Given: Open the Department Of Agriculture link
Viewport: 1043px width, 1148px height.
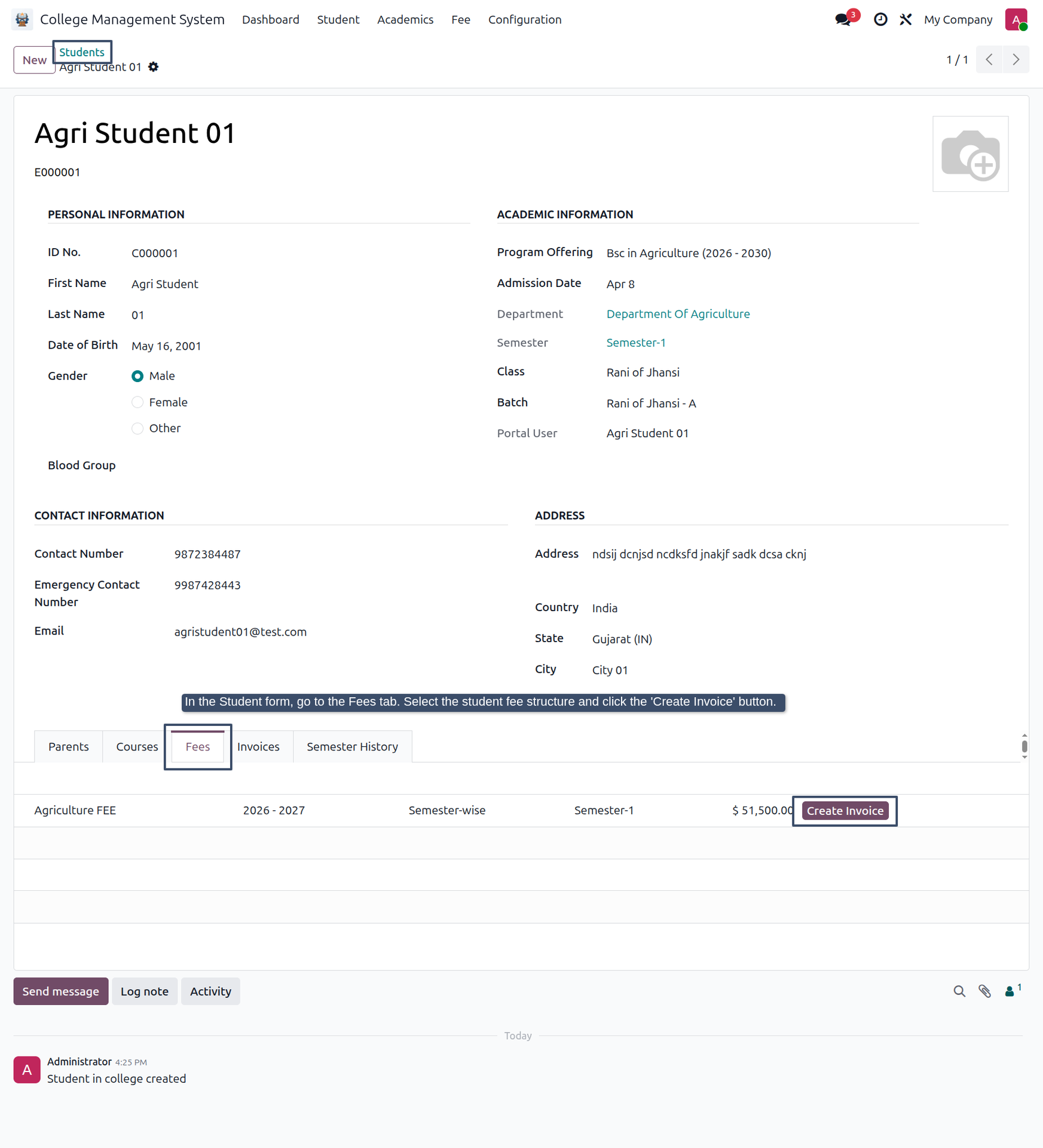Looking at the screenshot, I should click(678, 314).
